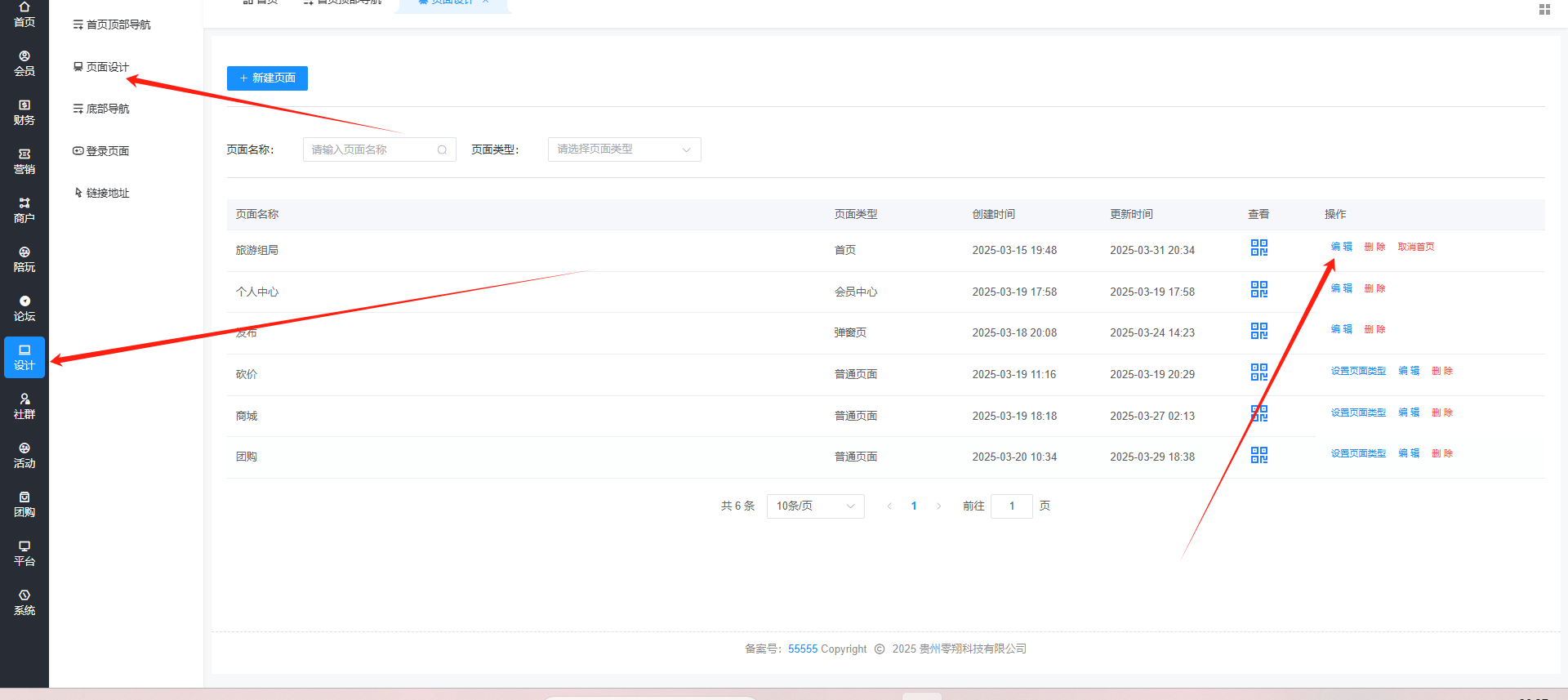The height and width of the screenshot is (700, 1568).
Task: Open the 系统 (System) sidebar icon
Action: [x=24, y=603]
